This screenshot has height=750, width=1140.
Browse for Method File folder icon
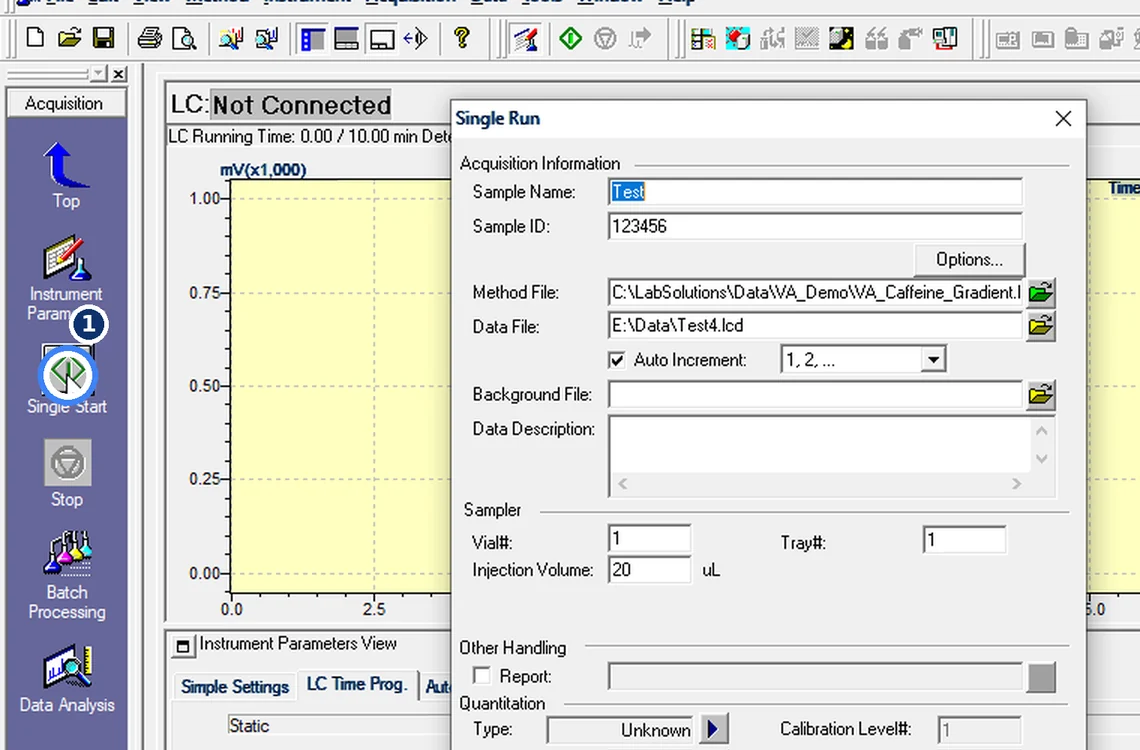pos(1040,292)
